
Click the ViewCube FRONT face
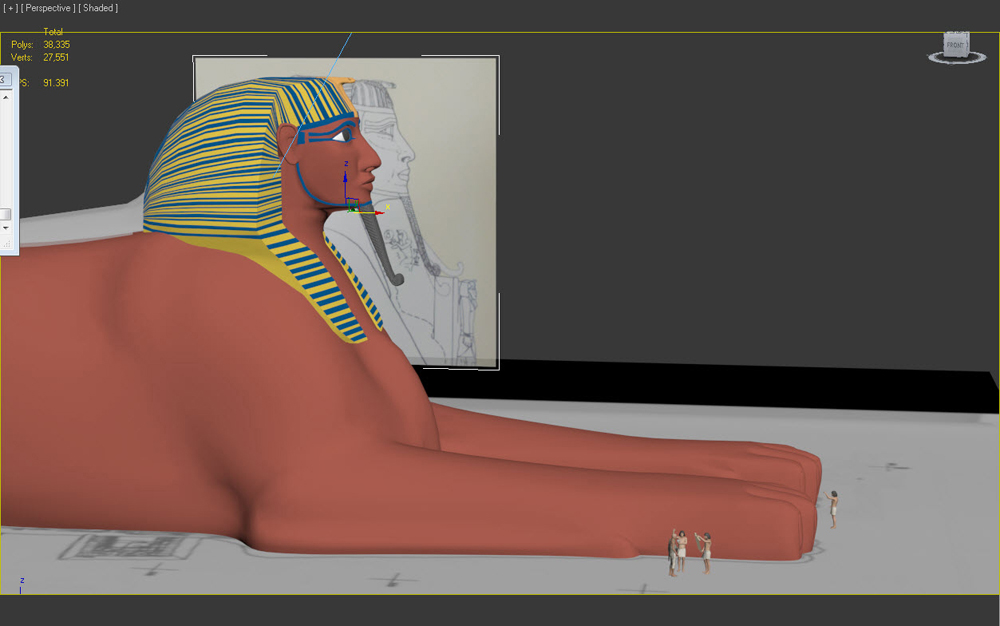(x=955, y=45)
